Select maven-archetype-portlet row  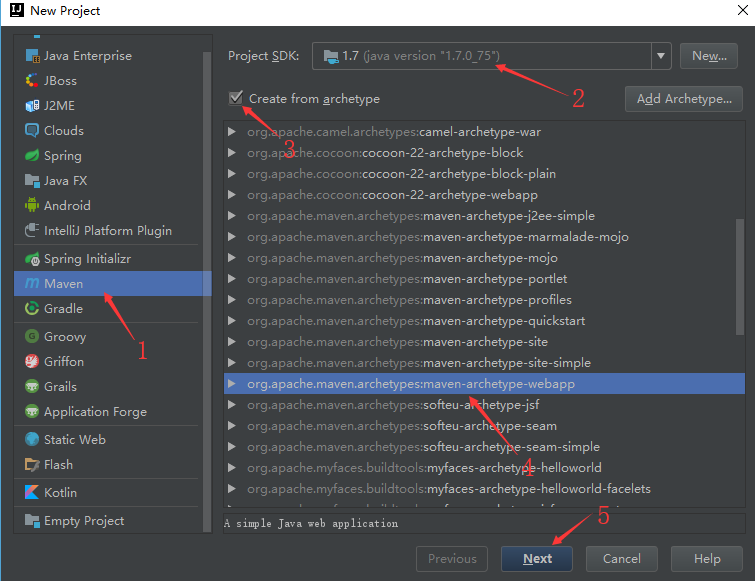point(484,279)
